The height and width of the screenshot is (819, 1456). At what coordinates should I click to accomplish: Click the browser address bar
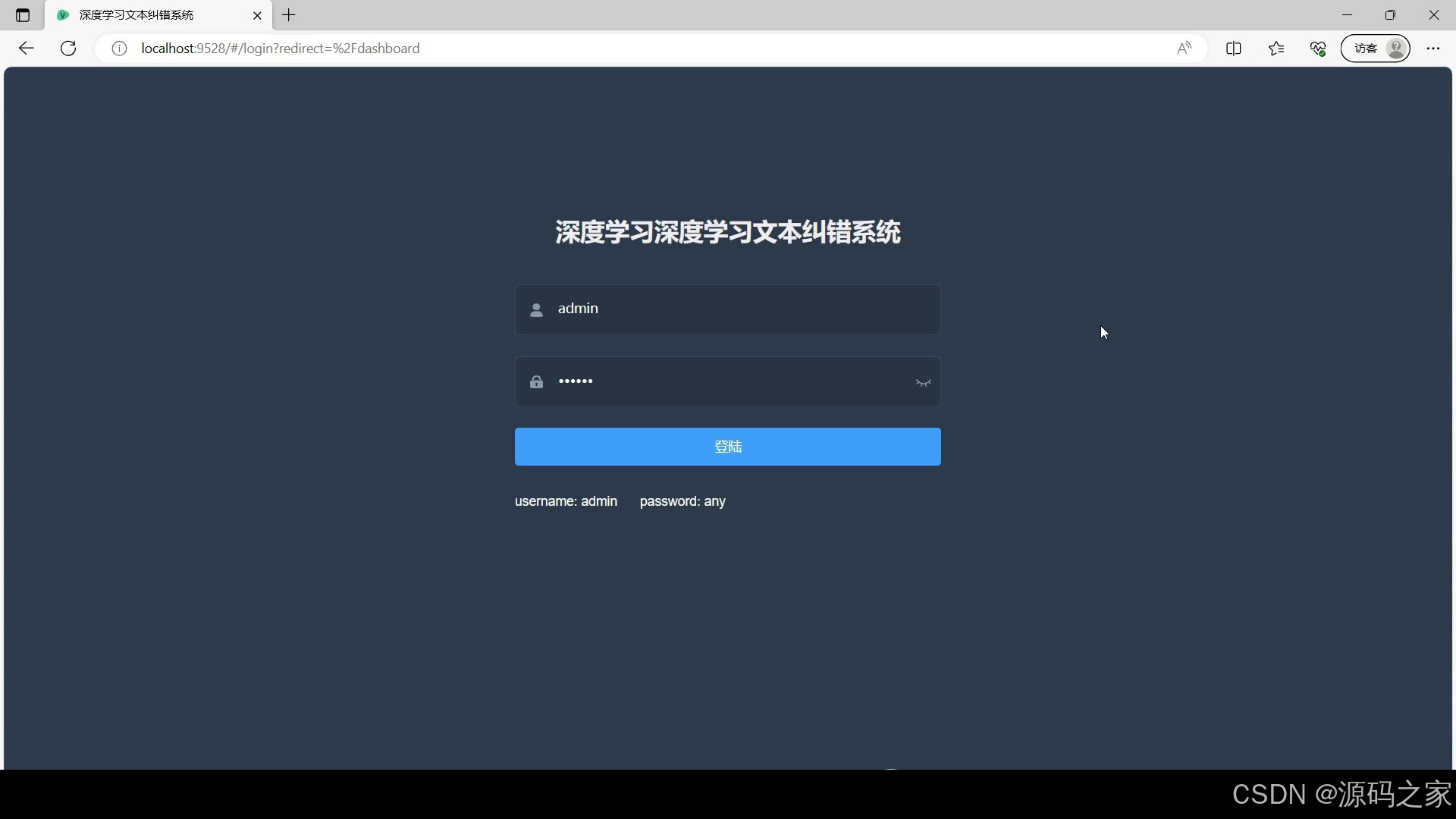(x=531, y=48)
